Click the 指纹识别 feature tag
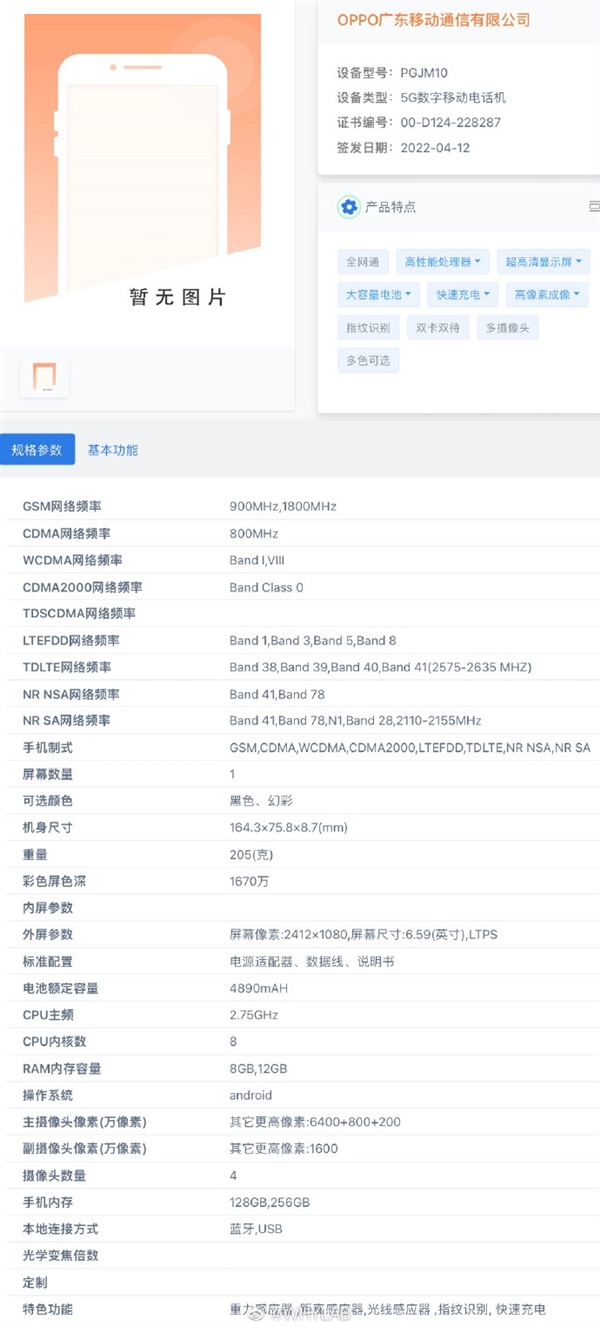600x1326 pixels. [x=369, y=327]
